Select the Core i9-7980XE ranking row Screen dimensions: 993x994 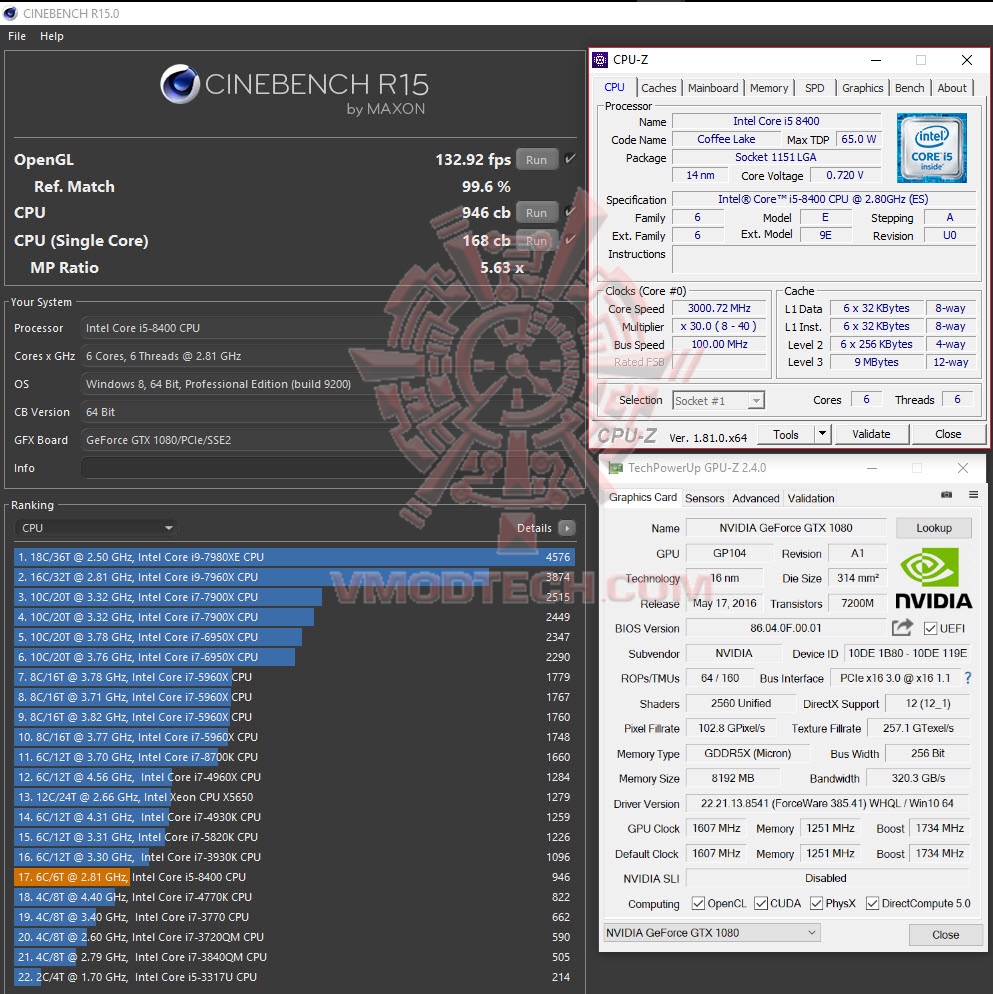tap(294, 557)
